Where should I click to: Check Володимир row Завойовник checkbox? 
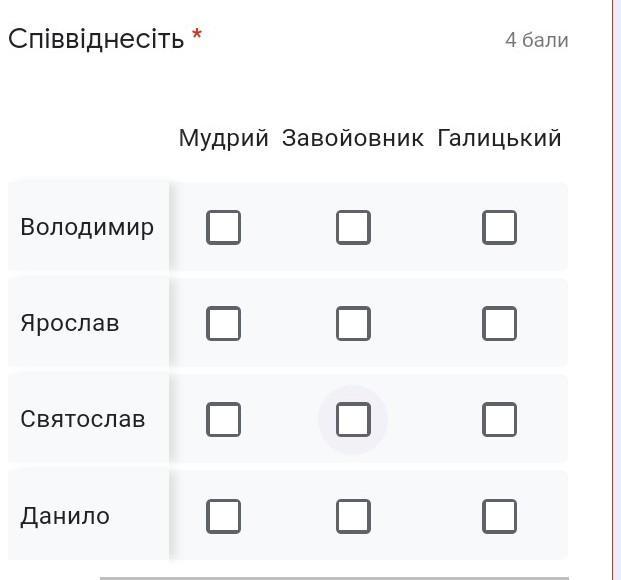[x=353, y=227]
